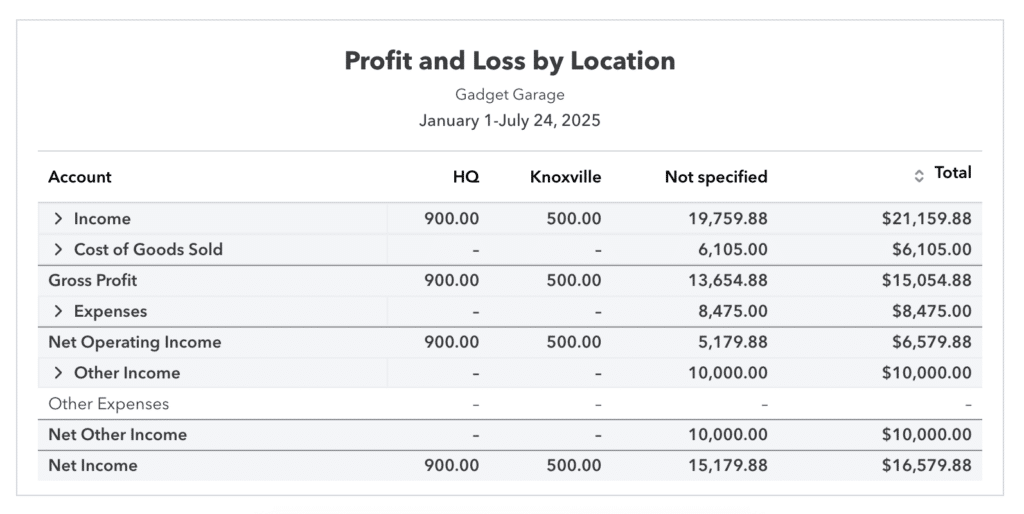The image size is (1024, 514).
Task: Click Net Income Not specified 15,179.88
Action: point(728,466)
